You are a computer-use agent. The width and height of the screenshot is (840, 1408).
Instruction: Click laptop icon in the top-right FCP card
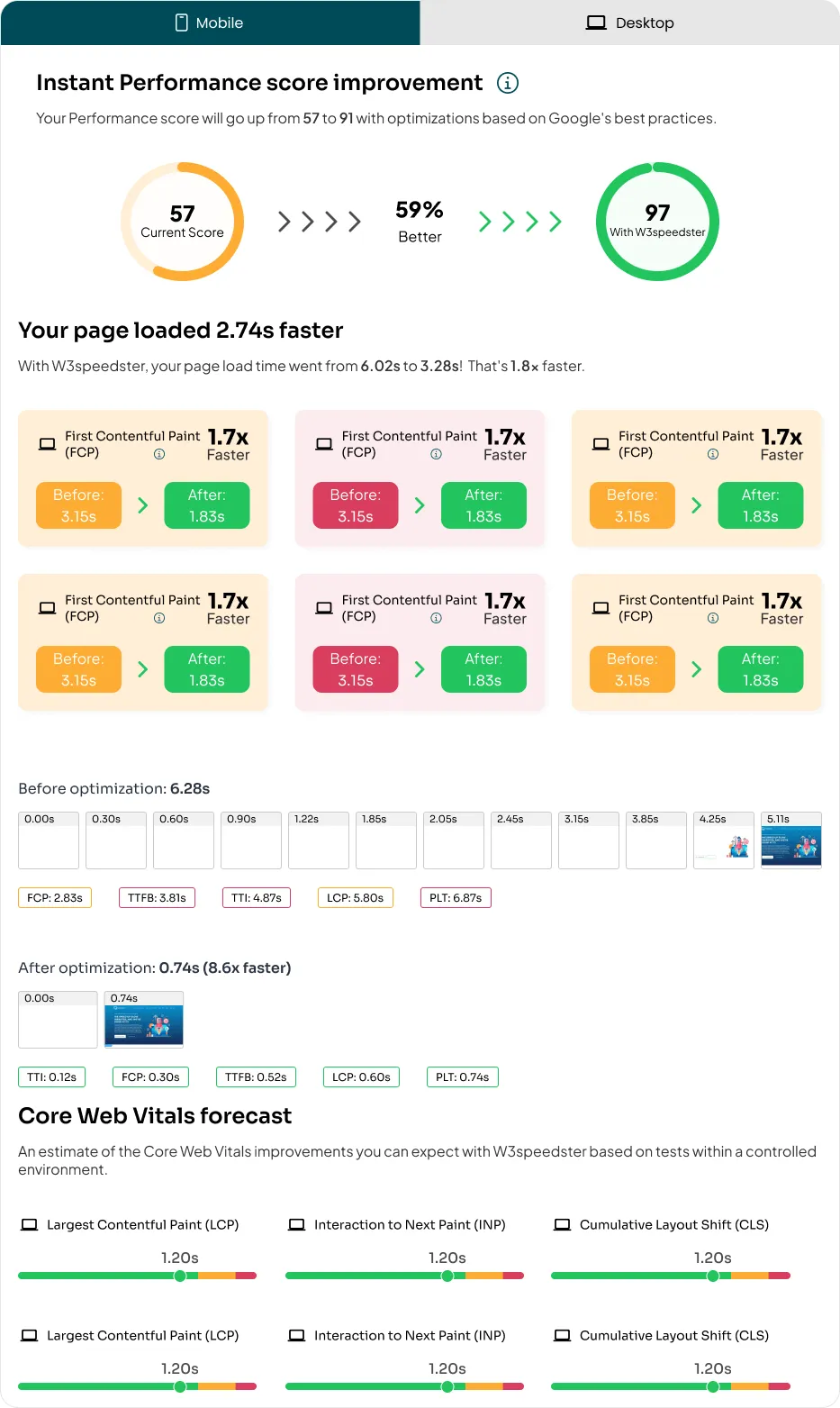click(x=601, y=444)
